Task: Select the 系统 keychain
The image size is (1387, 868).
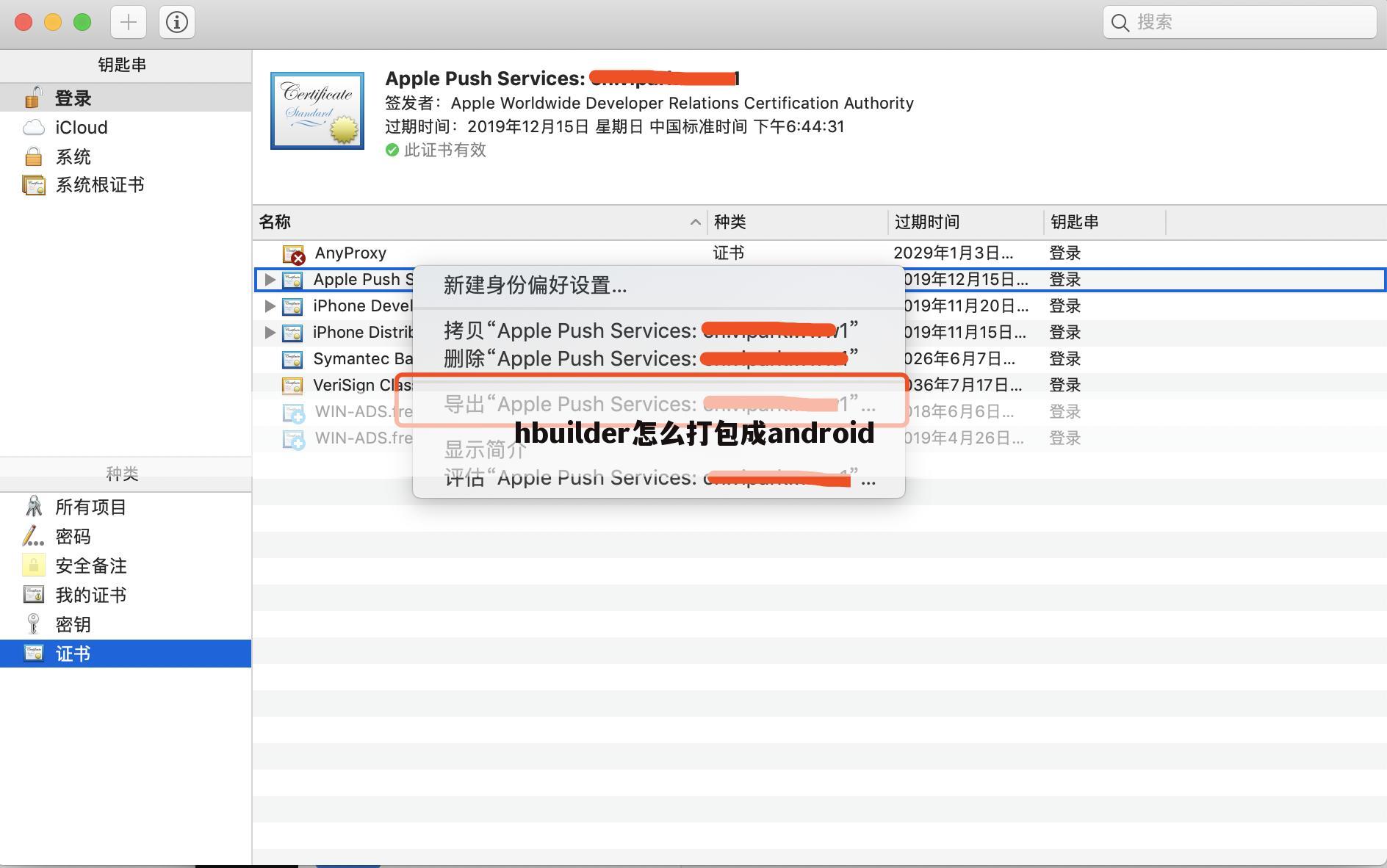Action: [x=126, y=156]
